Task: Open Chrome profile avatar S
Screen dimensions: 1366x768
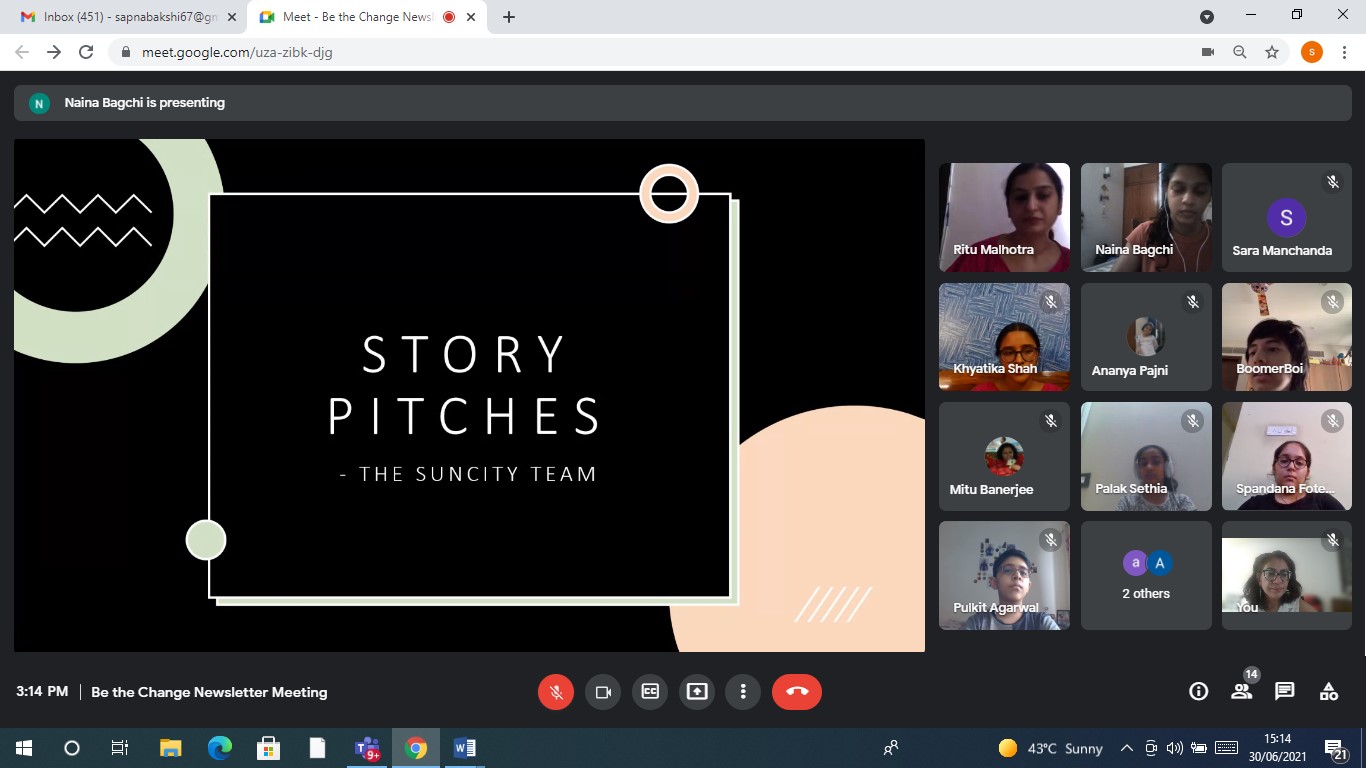Action: tap(1312, 52)
